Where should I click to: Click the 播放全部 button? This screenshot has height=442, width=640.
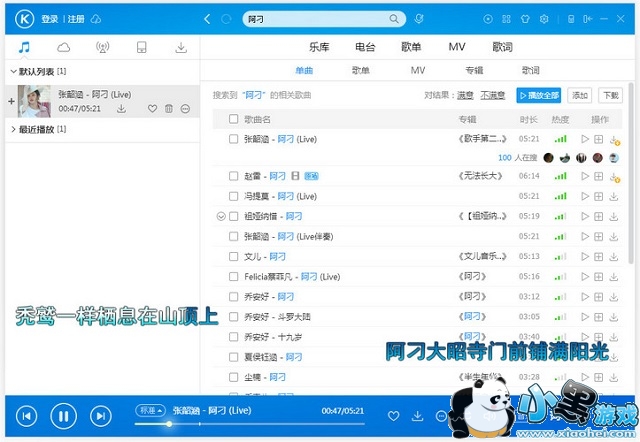tap(538, 95)
